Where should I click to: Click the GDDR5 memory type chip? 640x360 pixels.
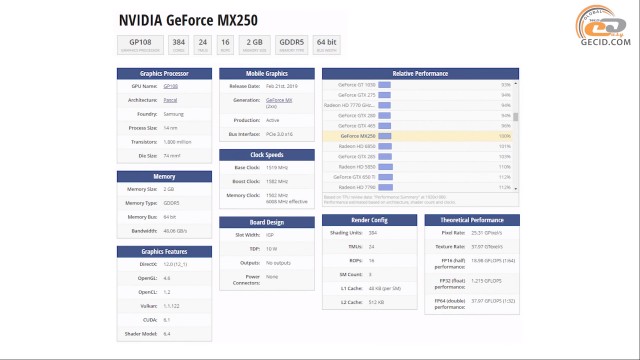[x=291, y=45]
